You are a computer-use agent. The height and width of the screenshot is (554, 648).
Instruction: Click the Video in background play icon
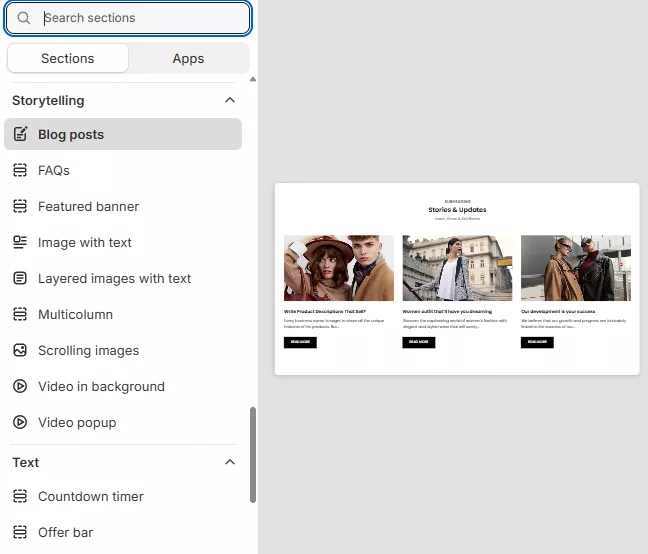point(20,386)
